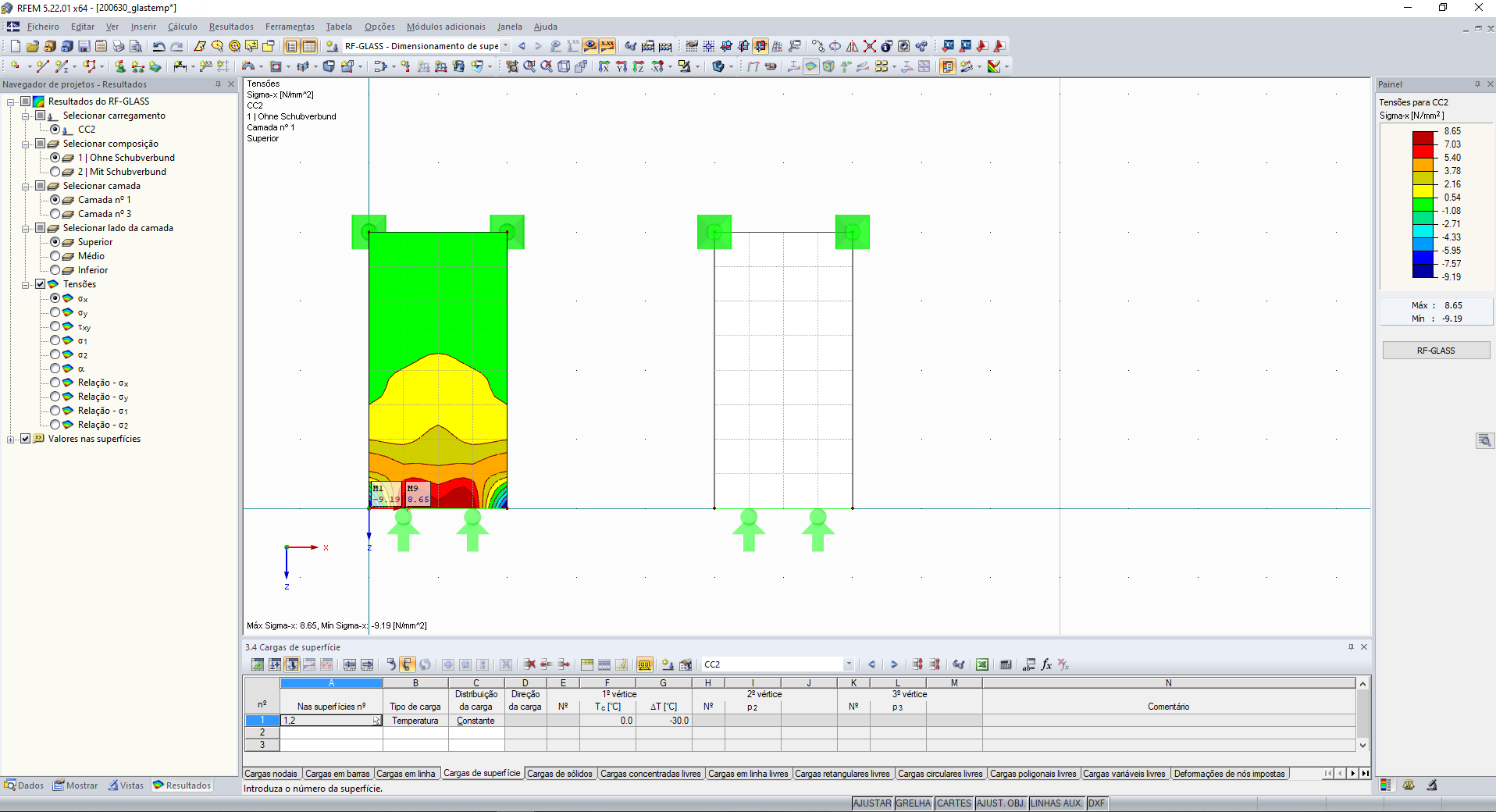Click the dark blue -9.19 legend color

[x=1423, y=271]
